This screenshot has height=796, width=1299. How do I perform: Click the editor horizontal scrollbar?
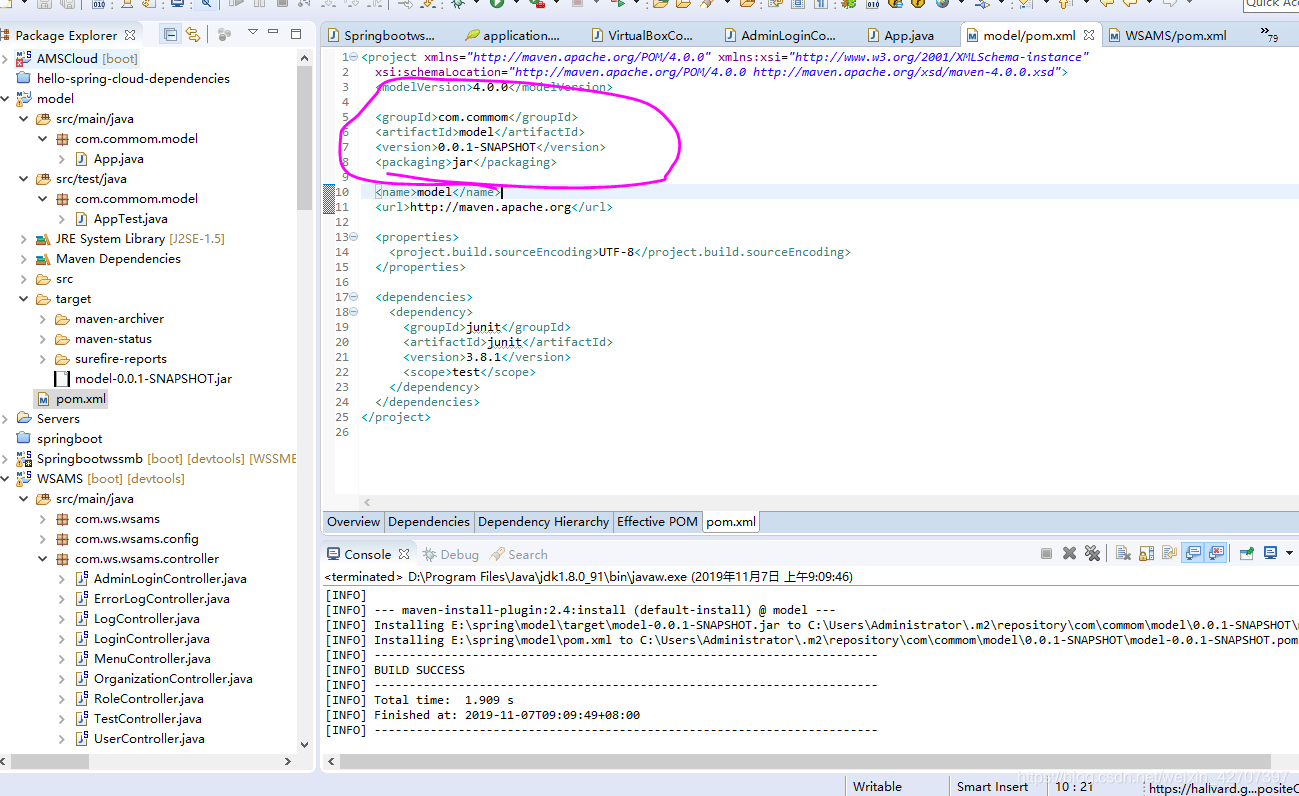[830, 503]
